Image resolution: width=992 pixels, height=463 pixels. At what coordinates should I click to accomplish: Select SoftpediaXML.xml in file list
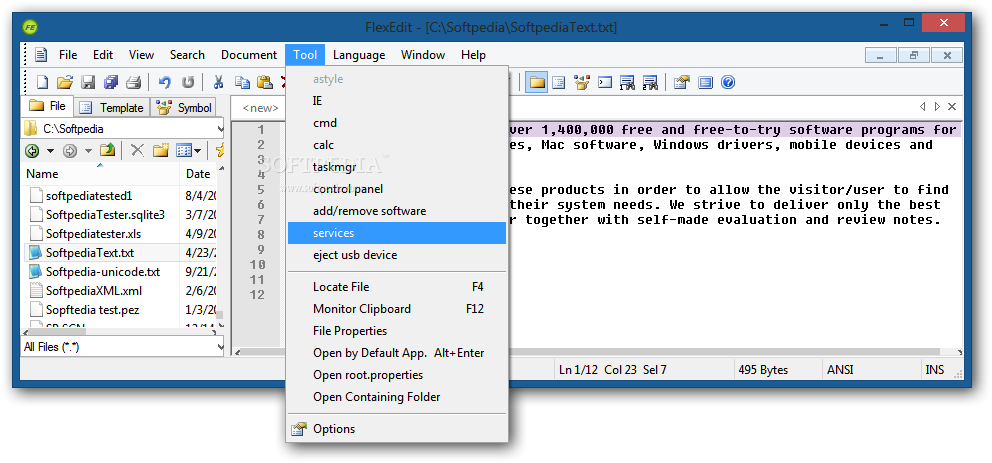[x=94, y=291]
